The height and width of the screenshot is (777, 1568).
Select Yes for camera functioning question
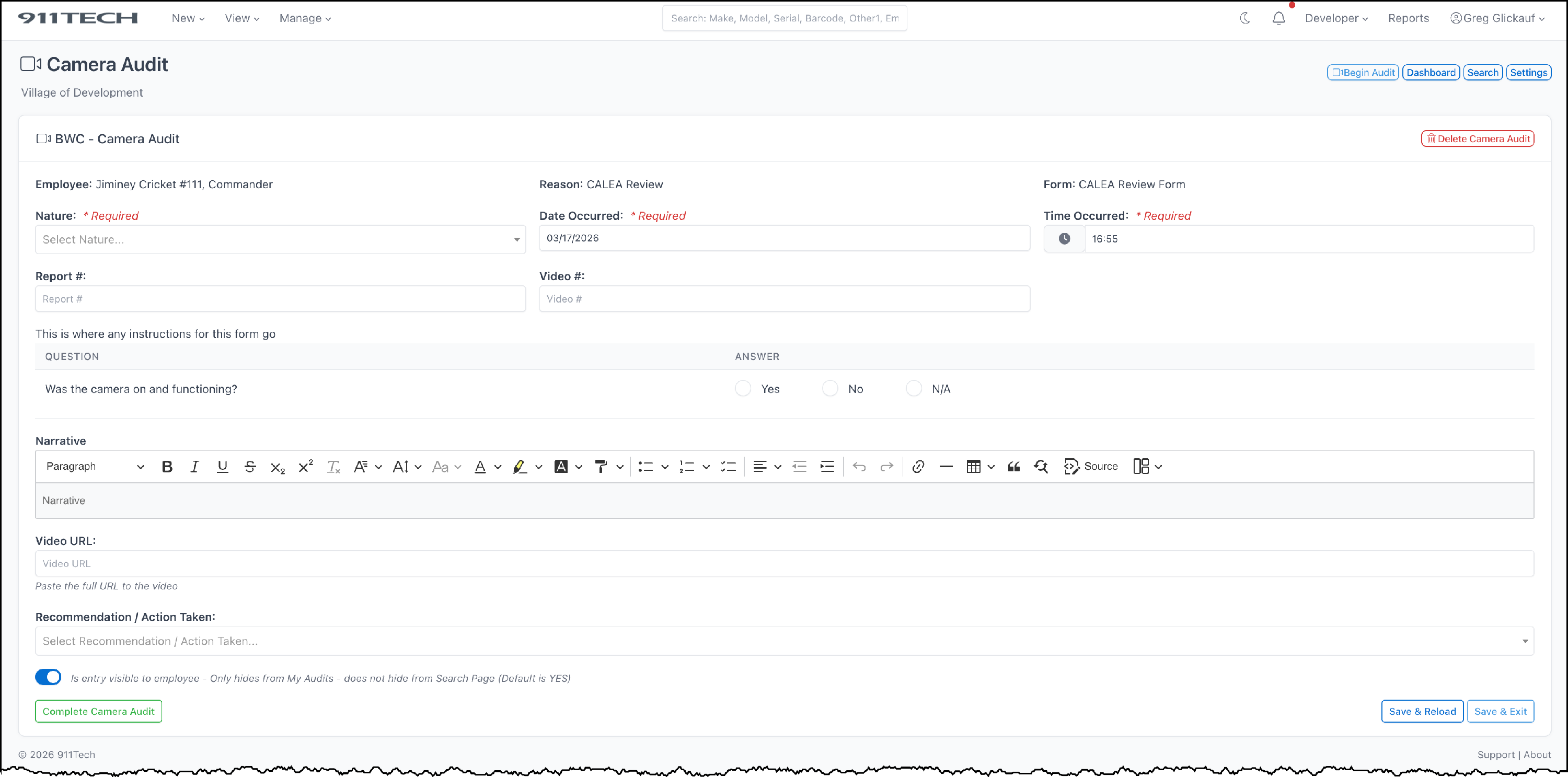(x=743, y=389)
